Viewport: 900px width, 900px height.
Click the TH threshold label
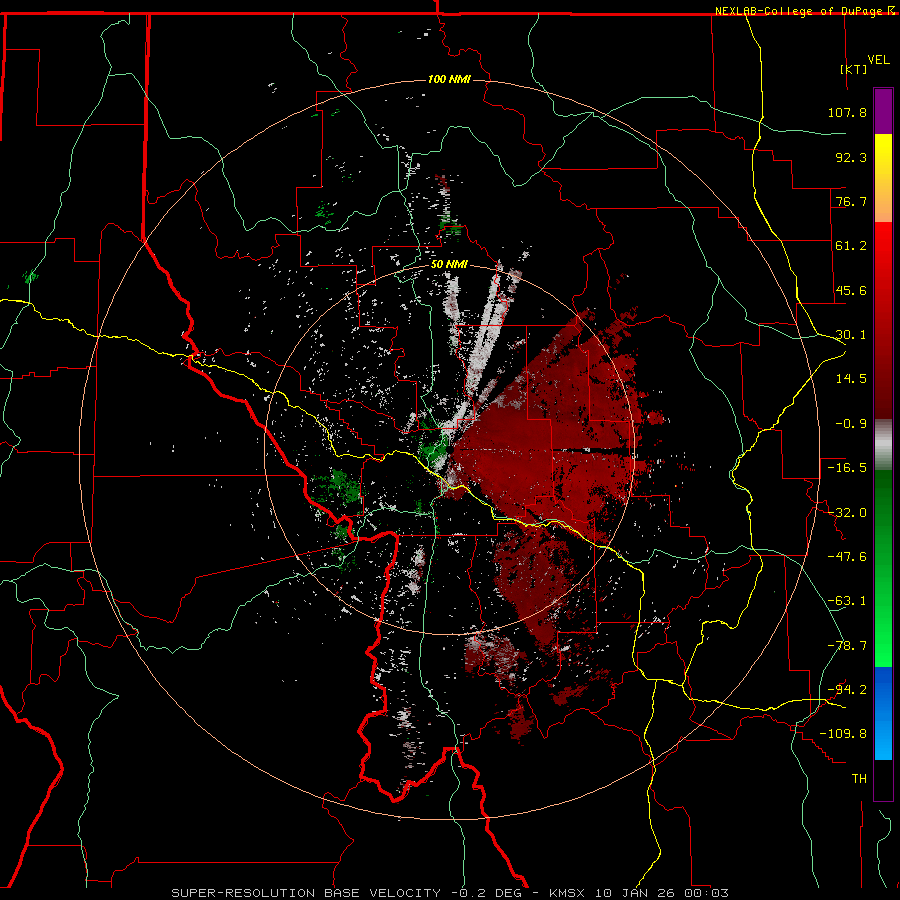click(859, 779)
